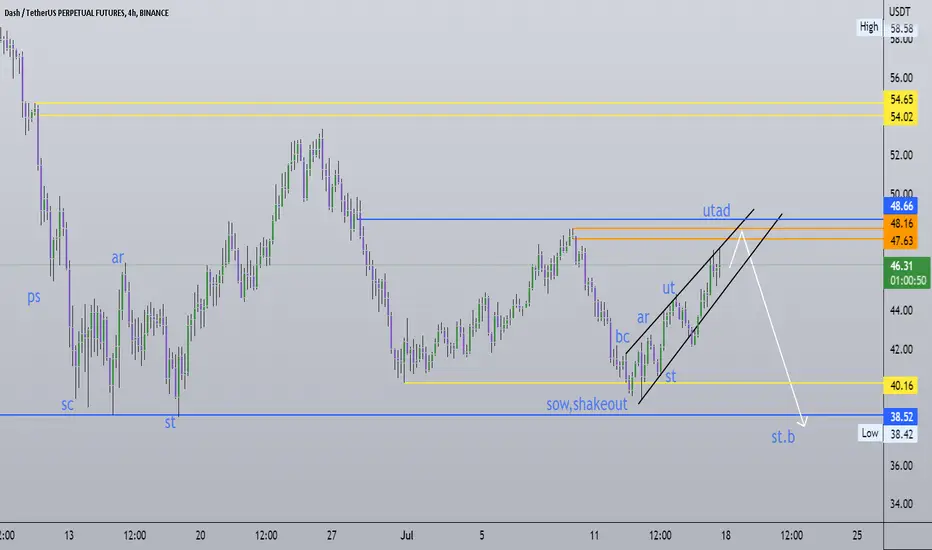Image resolution: width=932 pixels, height=550 pixels.
Task: Click the 42.00 price axis tick
Action: [x=901, y=350]
